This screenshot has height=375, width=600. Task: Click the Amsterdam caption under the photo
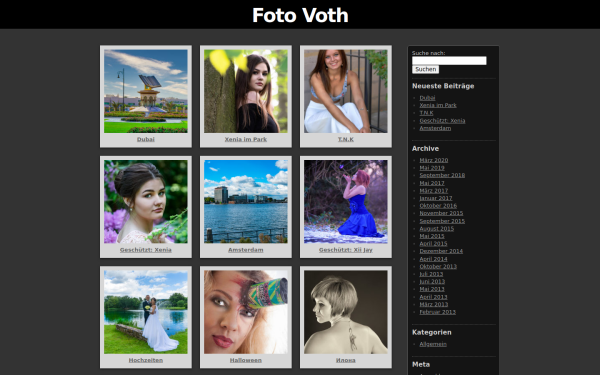[246, 250]
